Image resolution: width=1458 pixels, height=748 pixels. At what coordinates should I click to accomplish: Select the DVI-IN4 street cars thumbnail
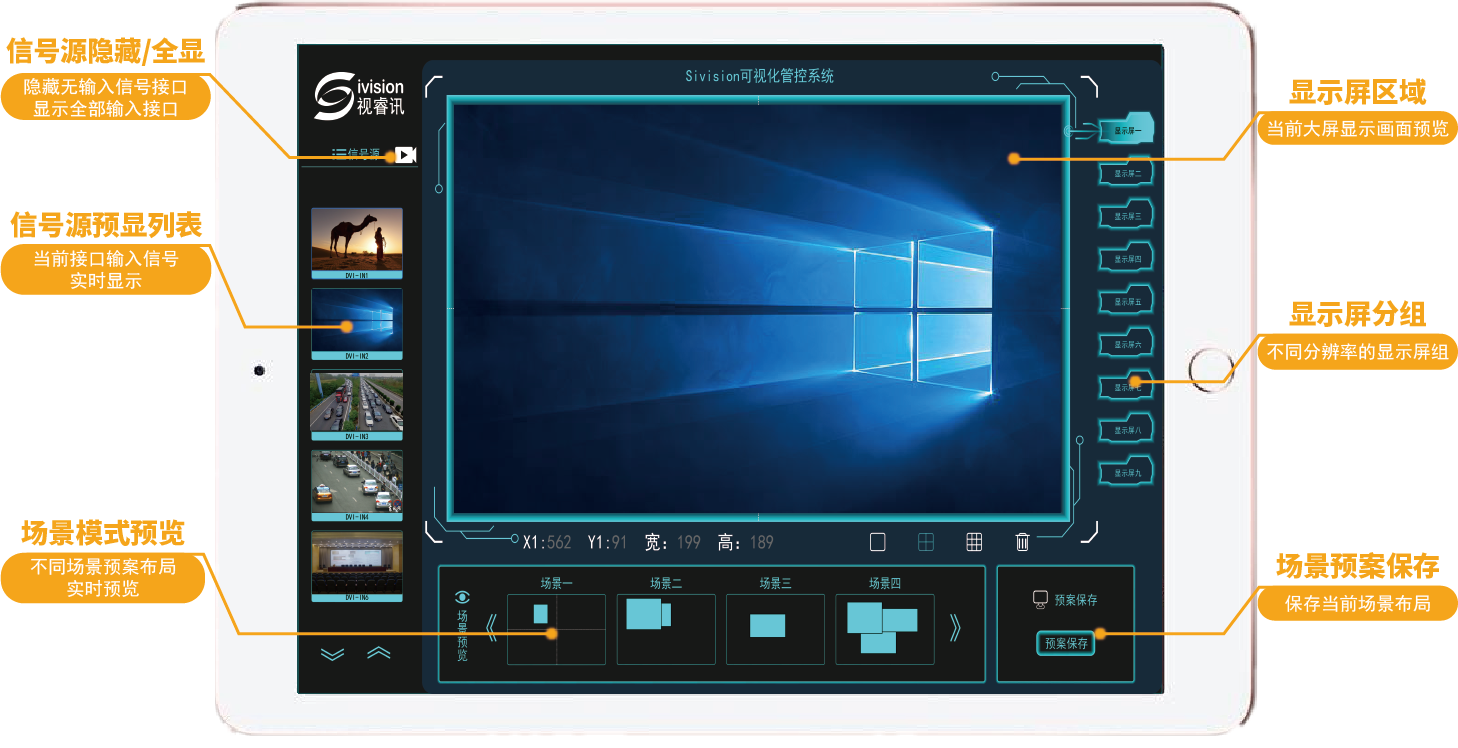357,486
